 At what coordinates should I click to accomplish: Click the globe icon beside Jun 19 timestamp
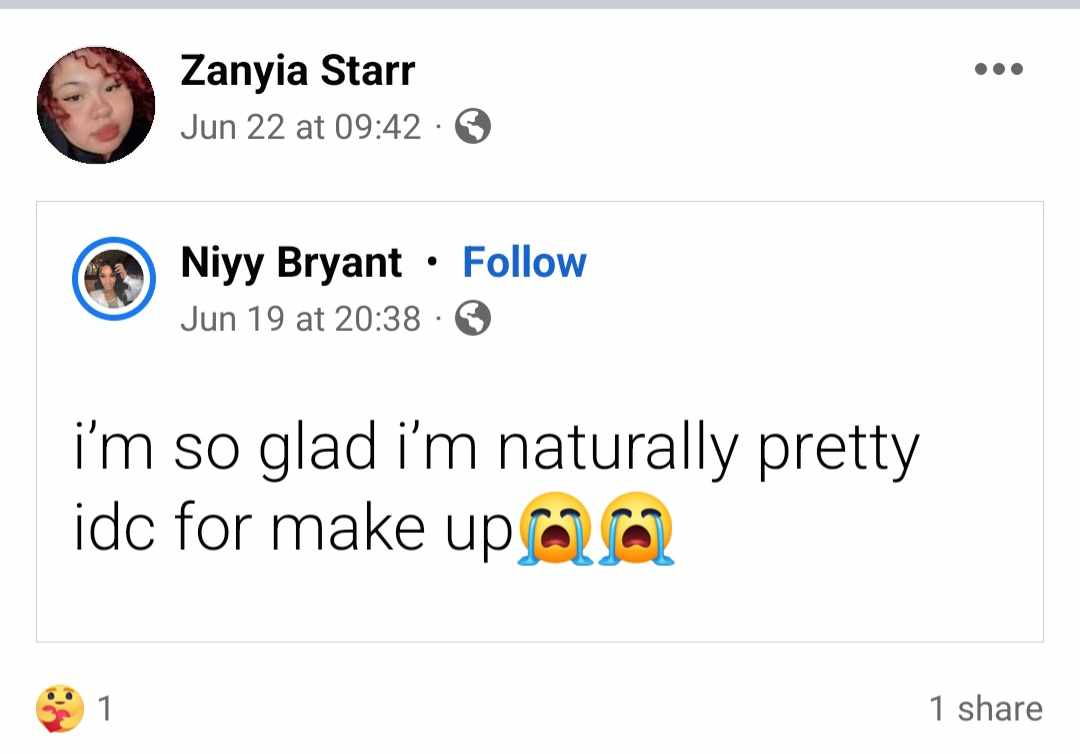tap(473, 319)
